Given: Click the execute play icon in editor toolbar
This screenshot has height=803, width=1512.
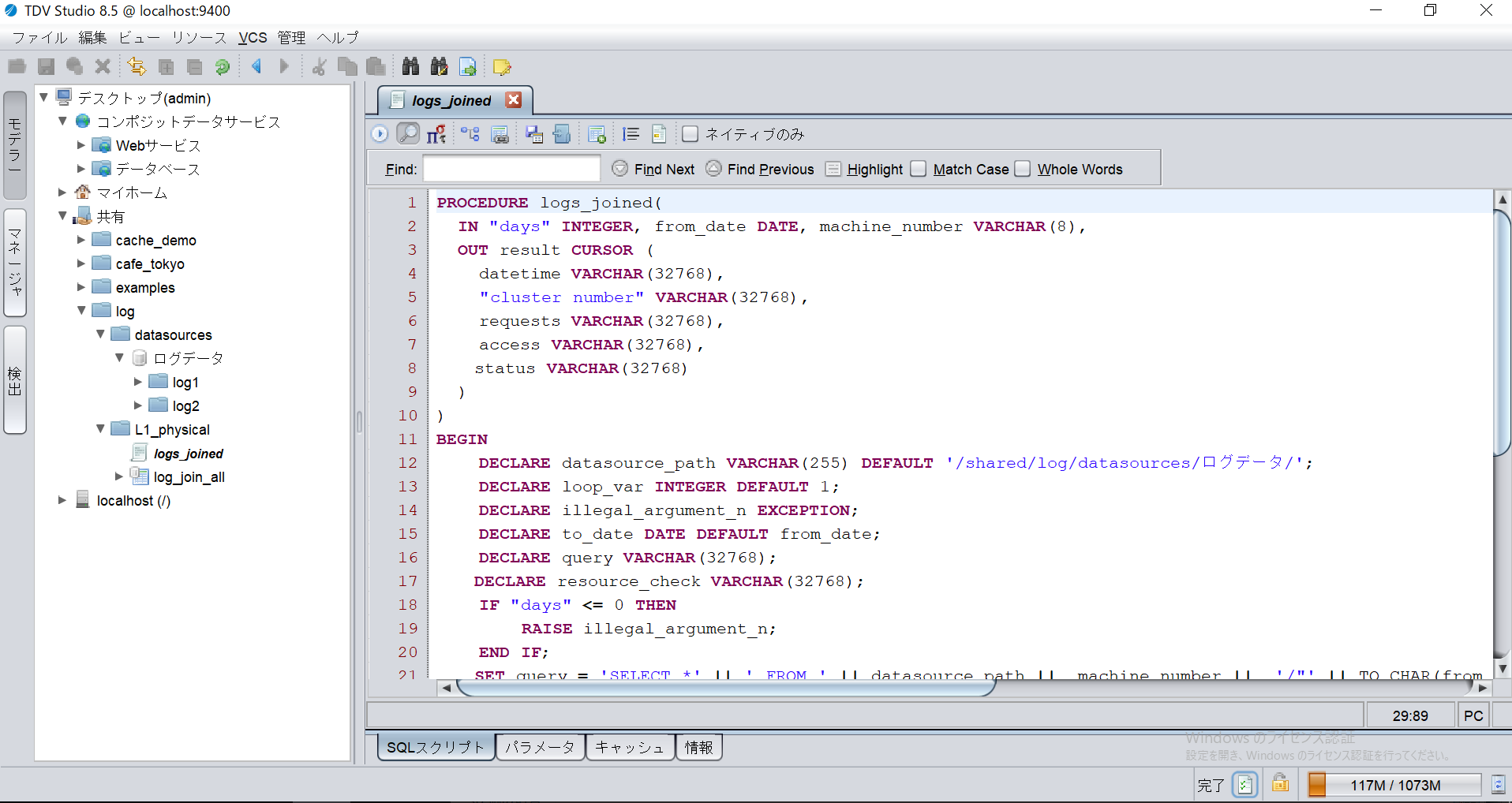Looking at the screenshot, I should tap(380, 134).
